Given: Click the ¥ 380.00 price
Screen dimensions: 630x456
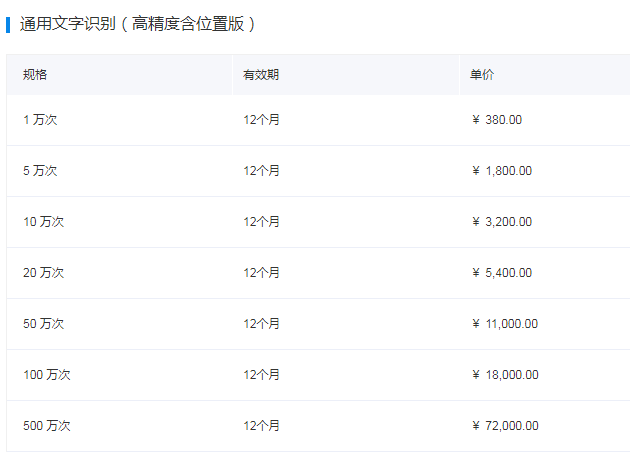Looking at the screenshot, I should (x=496, y=120).
